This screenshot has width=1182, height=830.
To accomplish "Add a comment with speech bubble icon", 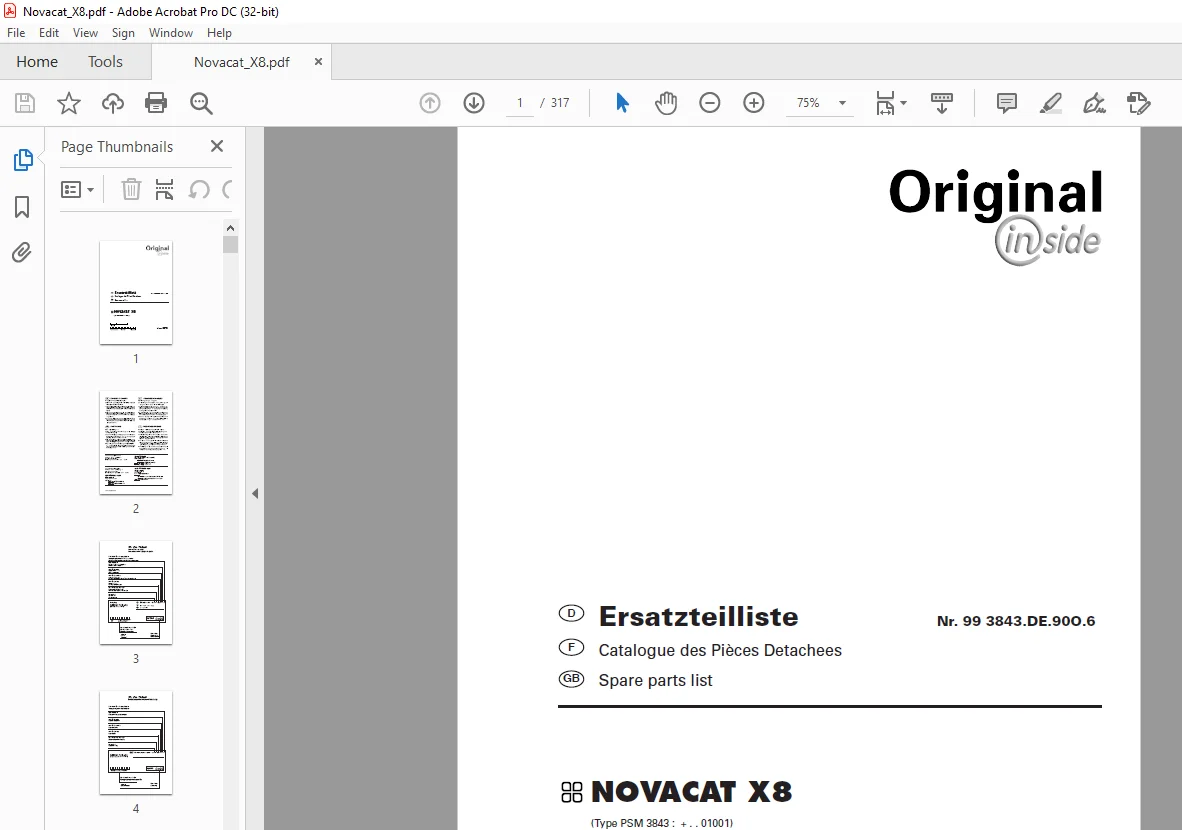I will [1006, 103].
